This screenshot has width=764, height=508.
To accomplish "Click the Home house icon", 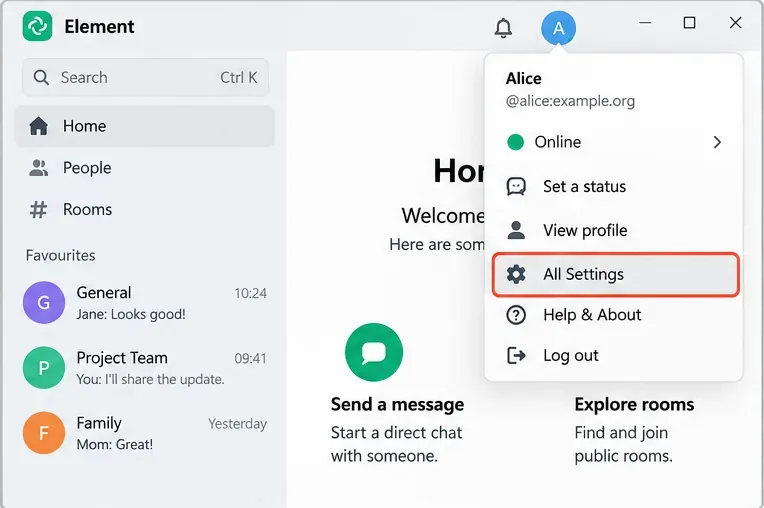I will click(x=38, y=126).
